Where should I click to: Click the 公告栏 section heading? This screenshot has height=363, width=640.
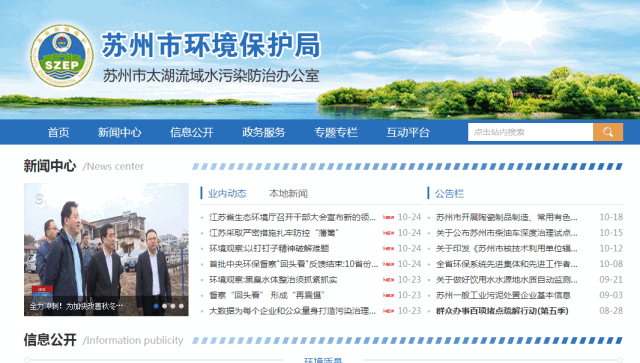pyautogui.click(x=449, y=194)
